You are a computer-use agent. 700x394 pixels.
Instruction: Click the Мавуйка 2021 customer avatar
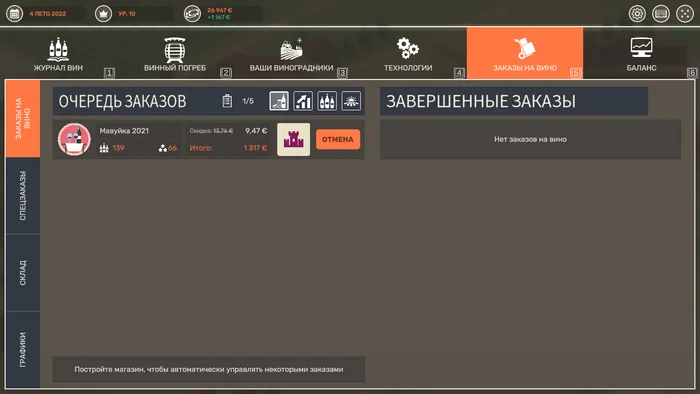[x=74, y=139]
